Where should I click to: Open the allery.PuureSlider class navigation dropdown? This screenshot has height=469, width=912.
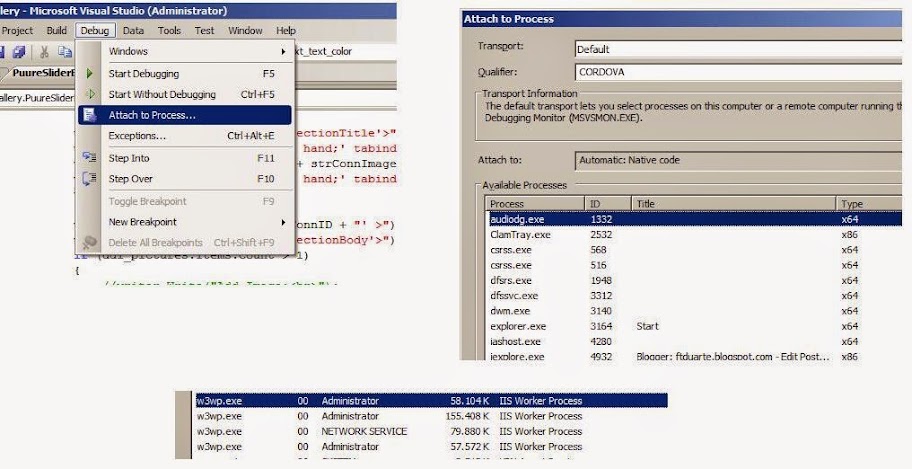36,98
